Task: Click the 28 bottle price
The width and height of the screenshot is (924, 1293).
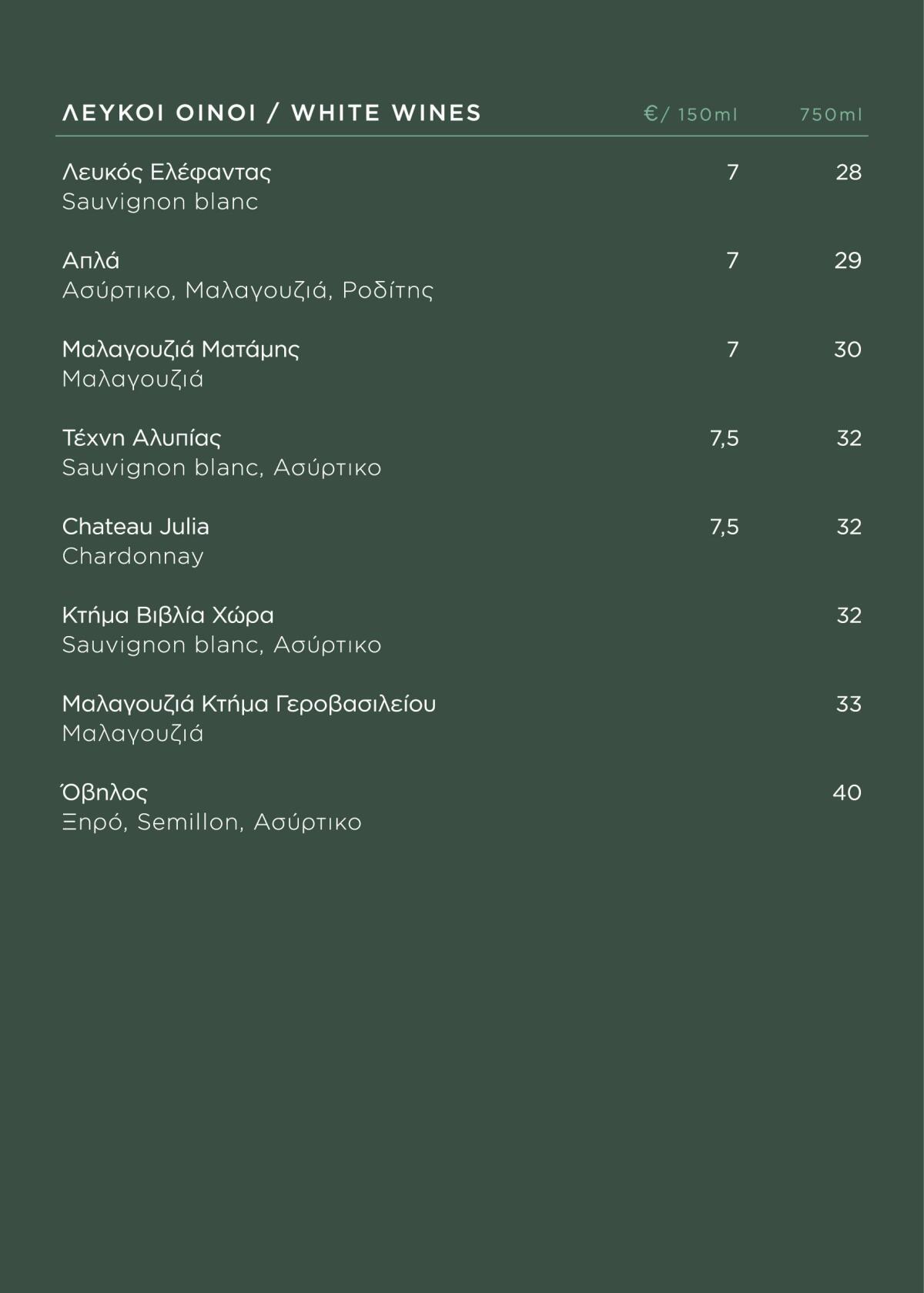Action: (x=848, y=172)
